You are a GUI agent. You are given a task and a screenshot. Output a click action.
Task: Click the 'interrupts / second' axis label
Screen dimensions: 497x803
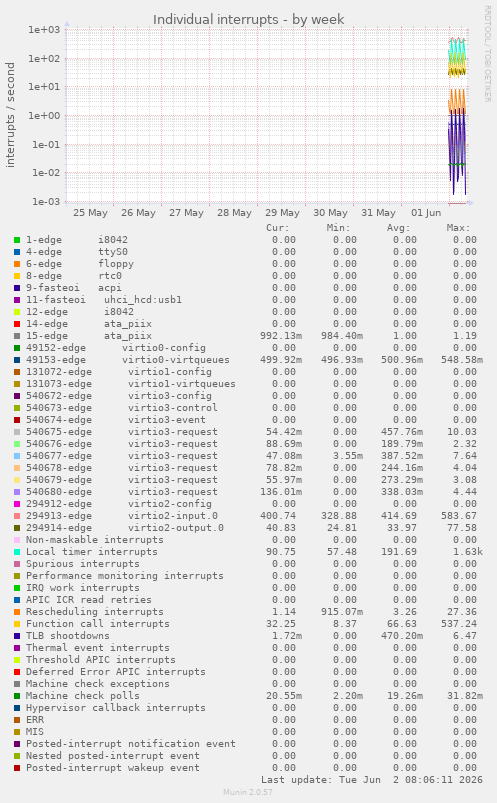[x=10, y=115]
